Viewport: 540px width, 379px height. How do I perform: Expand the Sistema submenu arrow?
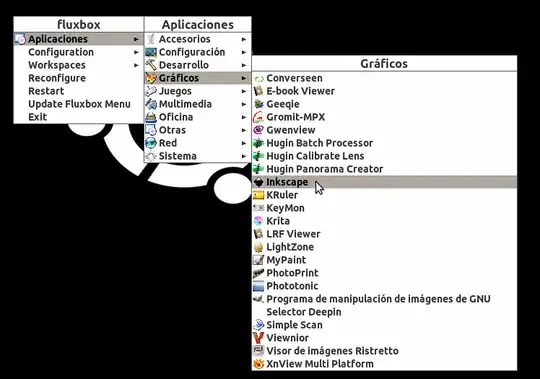244,156
